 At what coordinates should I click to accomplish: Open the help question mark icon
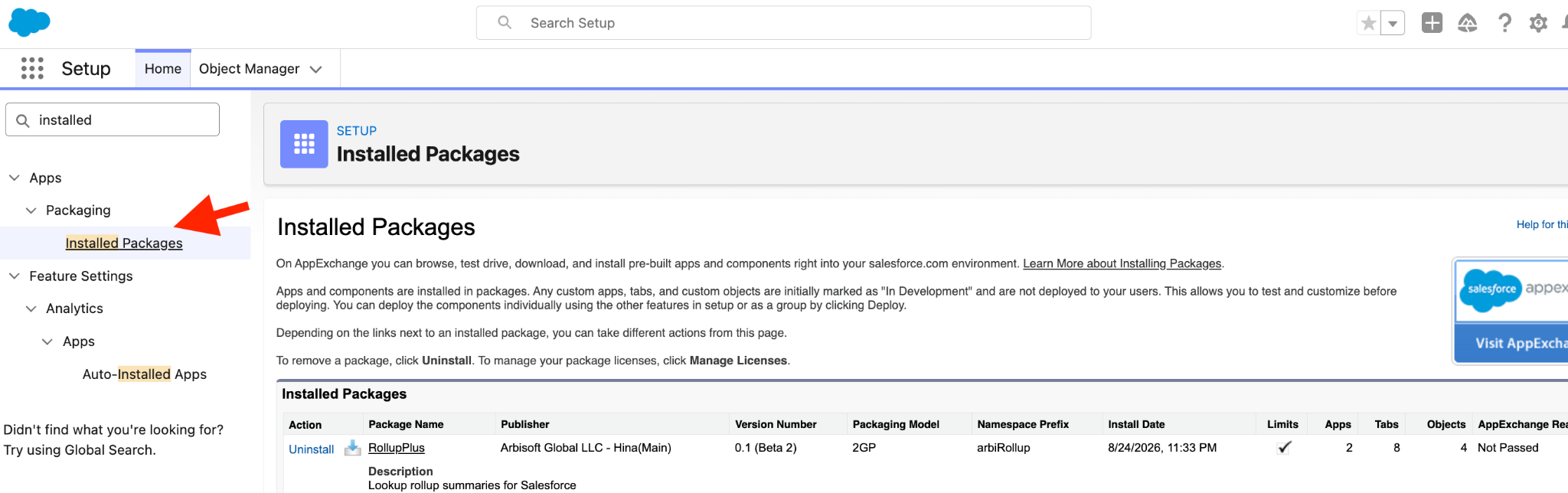click(x=1504, y=23)
